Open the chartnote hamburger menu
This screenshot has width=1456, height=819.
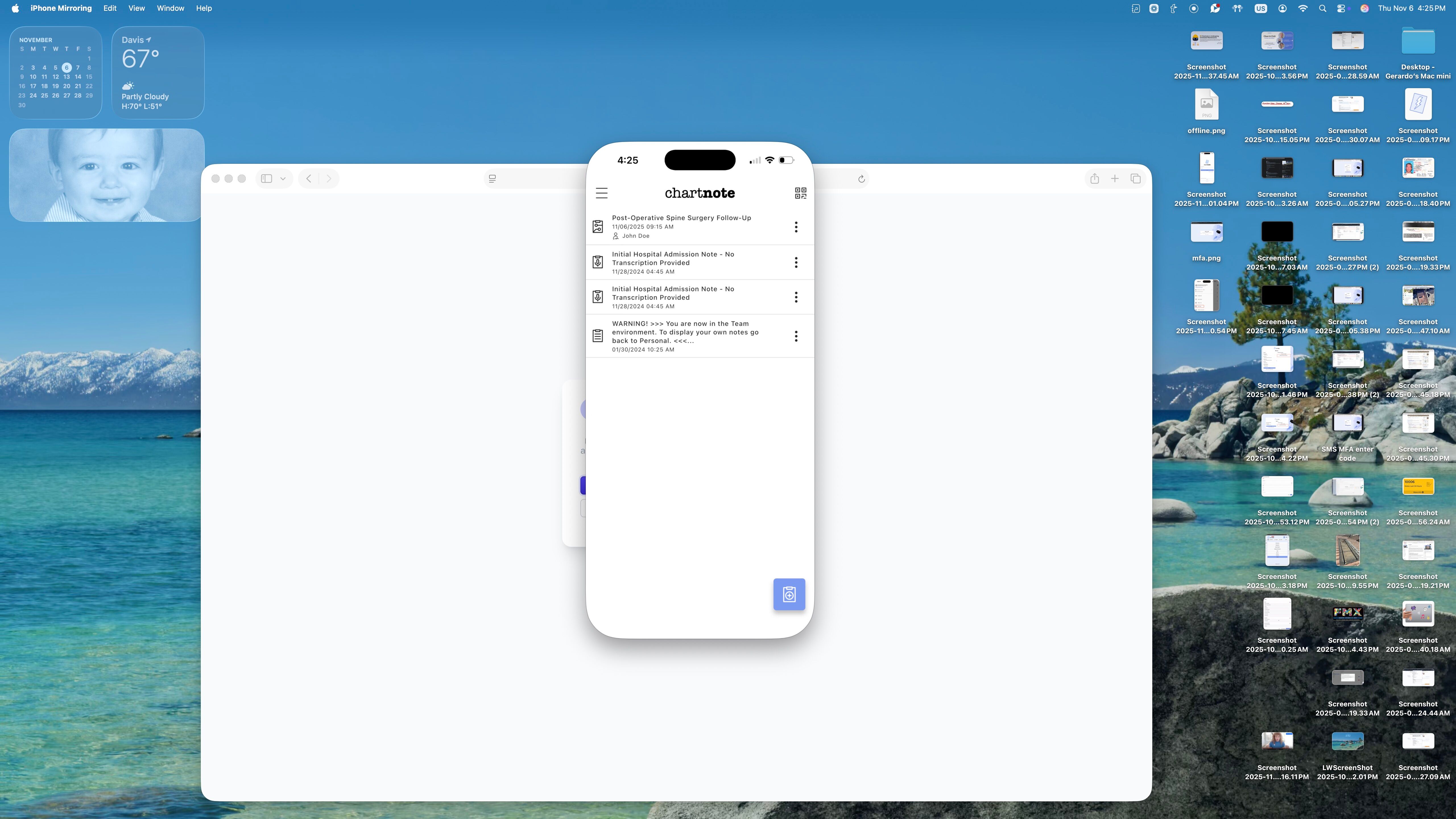click(601, 193)
